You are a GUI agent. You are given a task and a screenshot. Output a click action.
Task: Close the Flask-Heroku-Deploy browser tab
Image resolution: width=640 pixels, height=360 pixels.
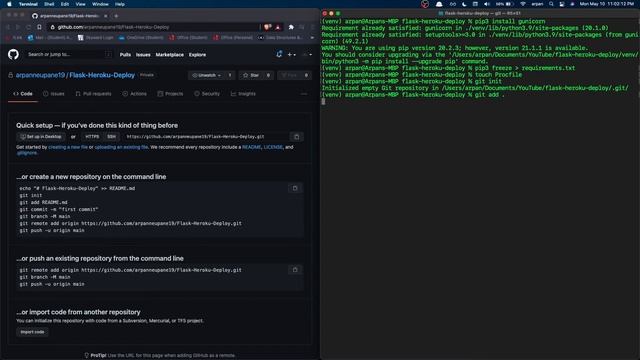(x=106, y=16)
